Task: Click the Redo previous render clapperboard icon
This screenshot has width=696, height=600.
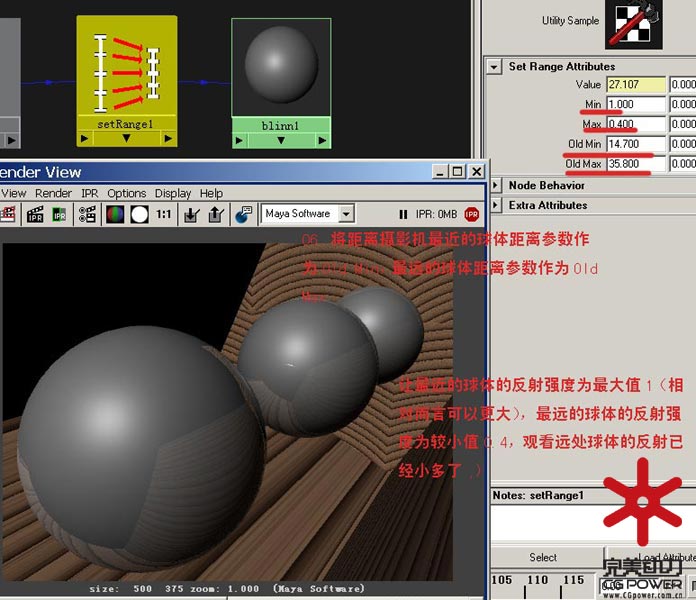Action: click(8, 214)
